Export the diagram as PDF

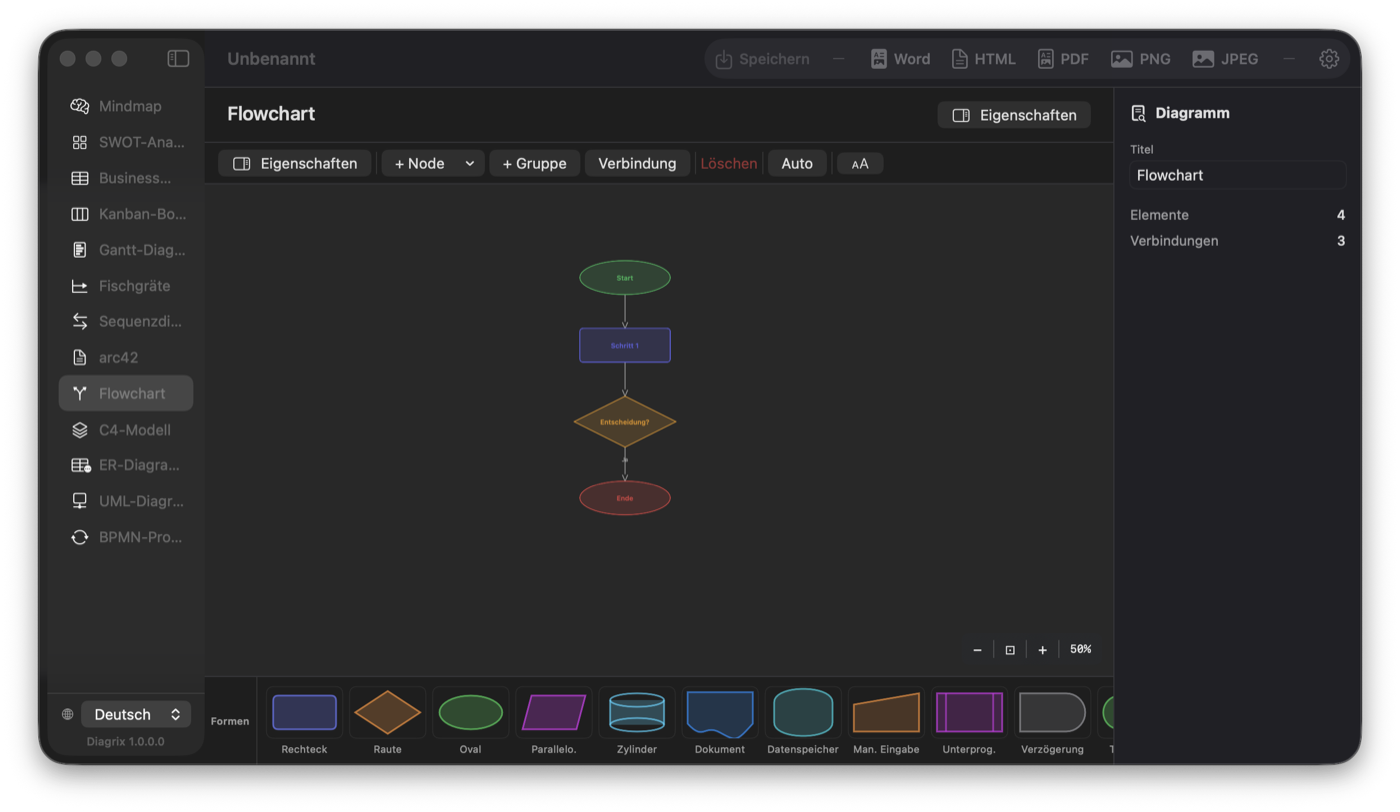coord(1063,59)
